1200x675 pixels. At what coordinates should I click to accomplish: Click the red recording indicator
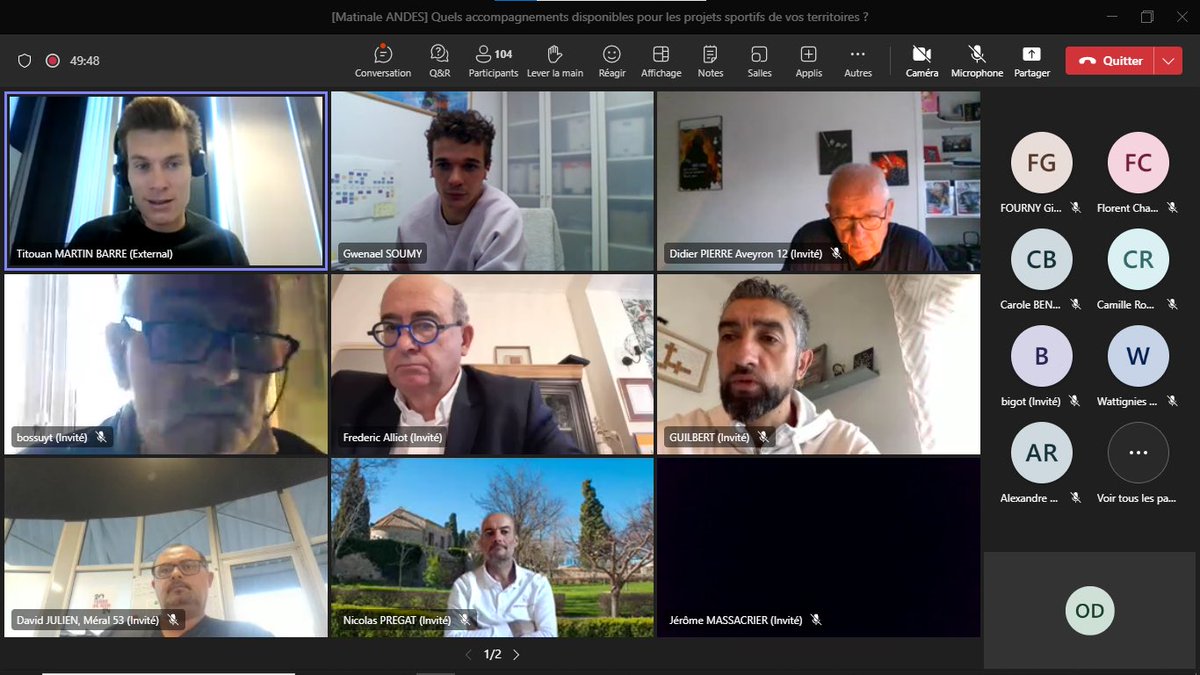click(52, 61)
